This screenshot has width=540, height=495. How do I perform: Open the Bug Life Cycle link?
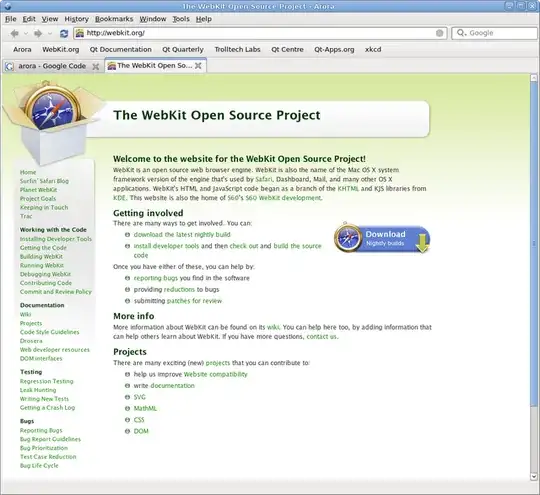click(39, 466)
